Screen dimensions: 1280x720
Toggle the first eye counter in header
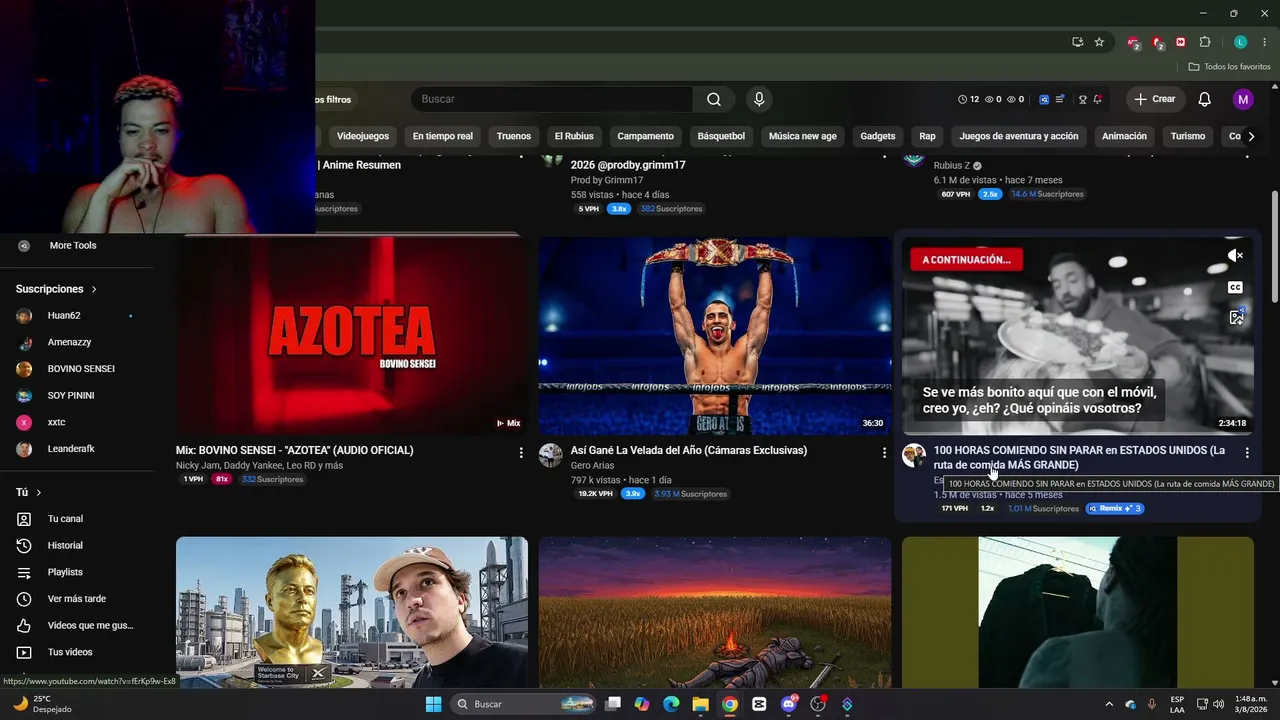tap(994, 99)
